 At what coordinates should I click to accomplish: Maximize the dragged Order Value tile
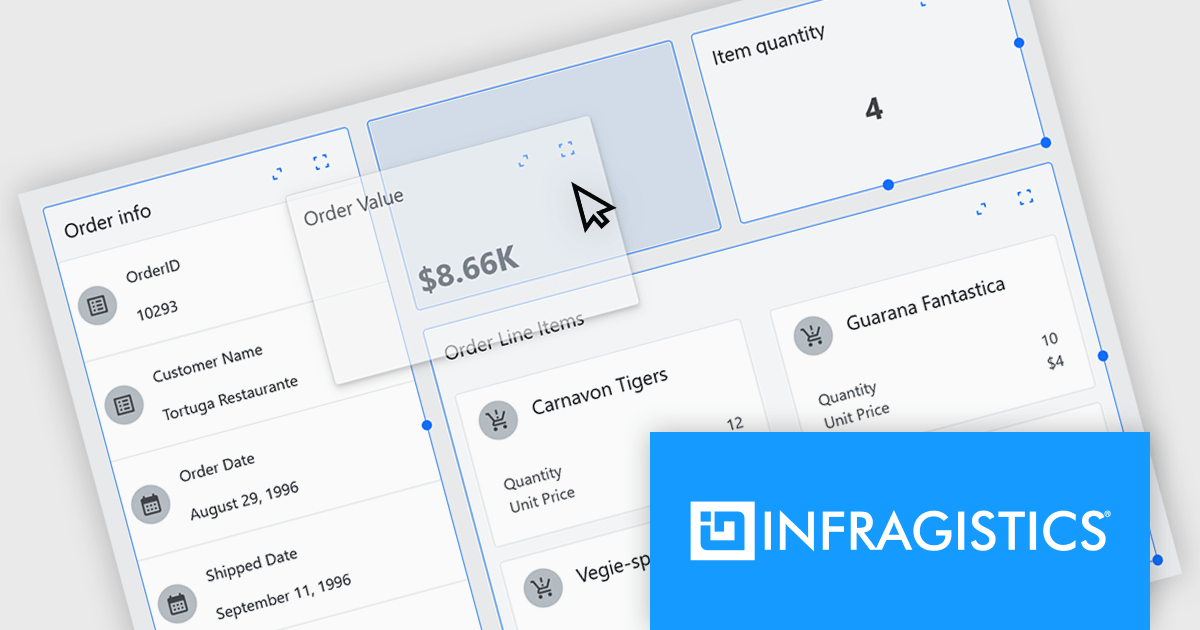(523, 161)
